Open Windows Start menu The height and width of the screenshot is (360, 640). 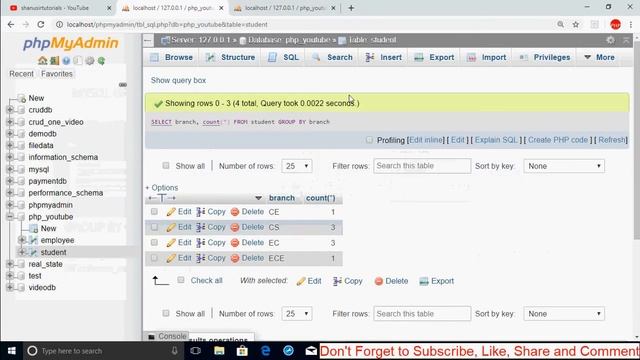point(11,351)
